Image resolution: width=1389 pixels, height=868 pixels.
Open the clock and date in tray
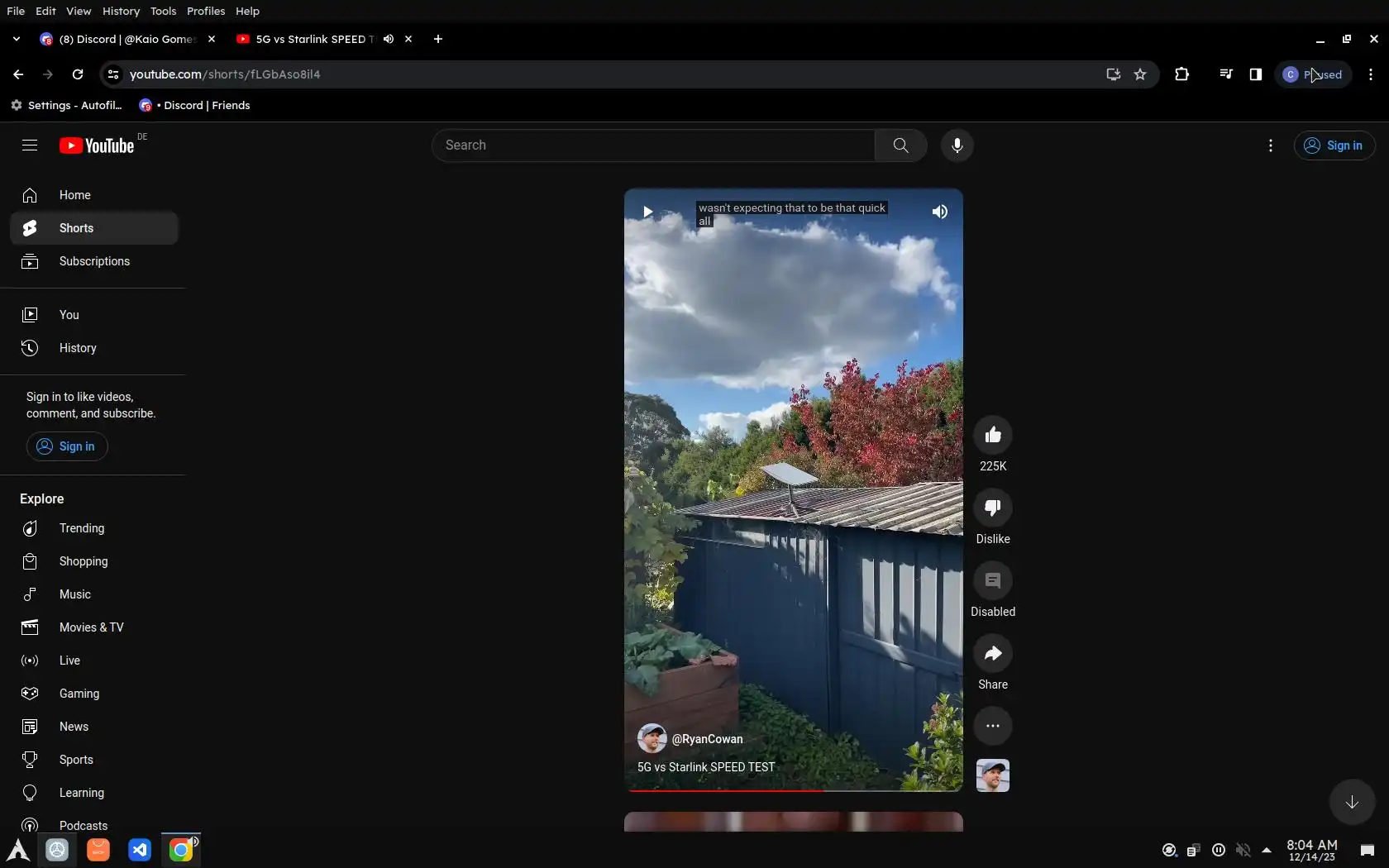(1312, 850)
